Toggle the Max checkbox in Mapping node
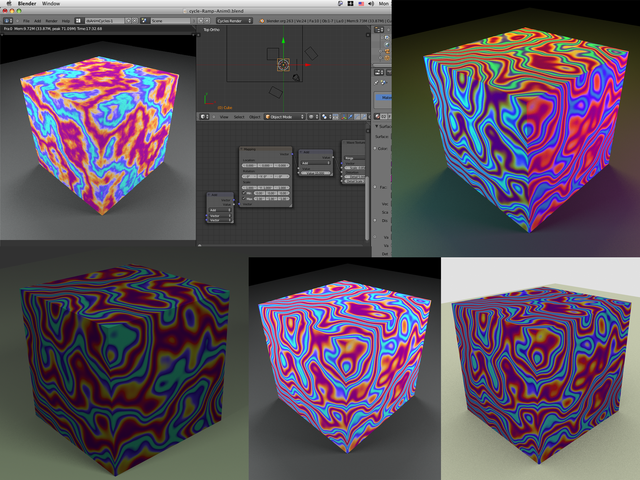This screenshot has height=480, width=640. 244,199
